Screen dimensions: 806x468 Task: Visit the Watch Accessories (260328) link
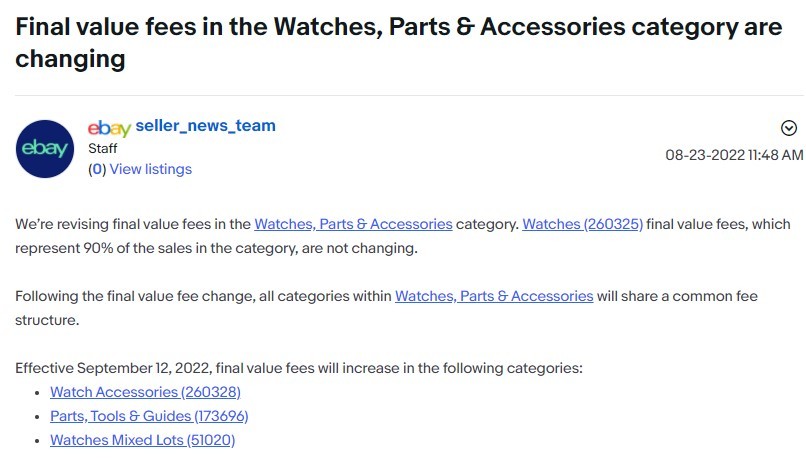click(x=145, y=392)
